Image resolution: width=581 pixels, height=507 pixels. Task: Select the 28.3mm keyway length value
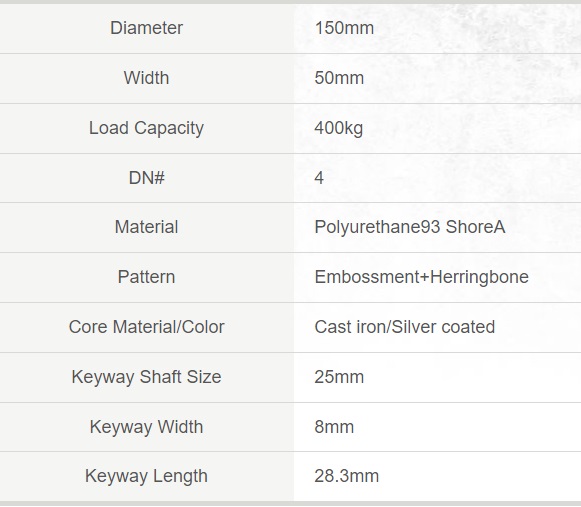point(346,476)
